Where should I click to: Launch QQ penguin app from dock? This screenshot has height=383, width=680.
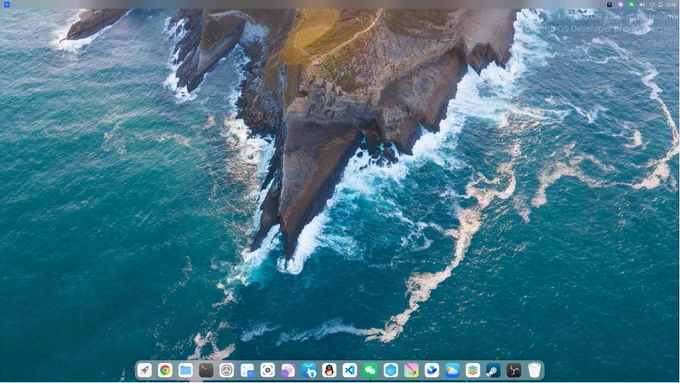[329, 370]
